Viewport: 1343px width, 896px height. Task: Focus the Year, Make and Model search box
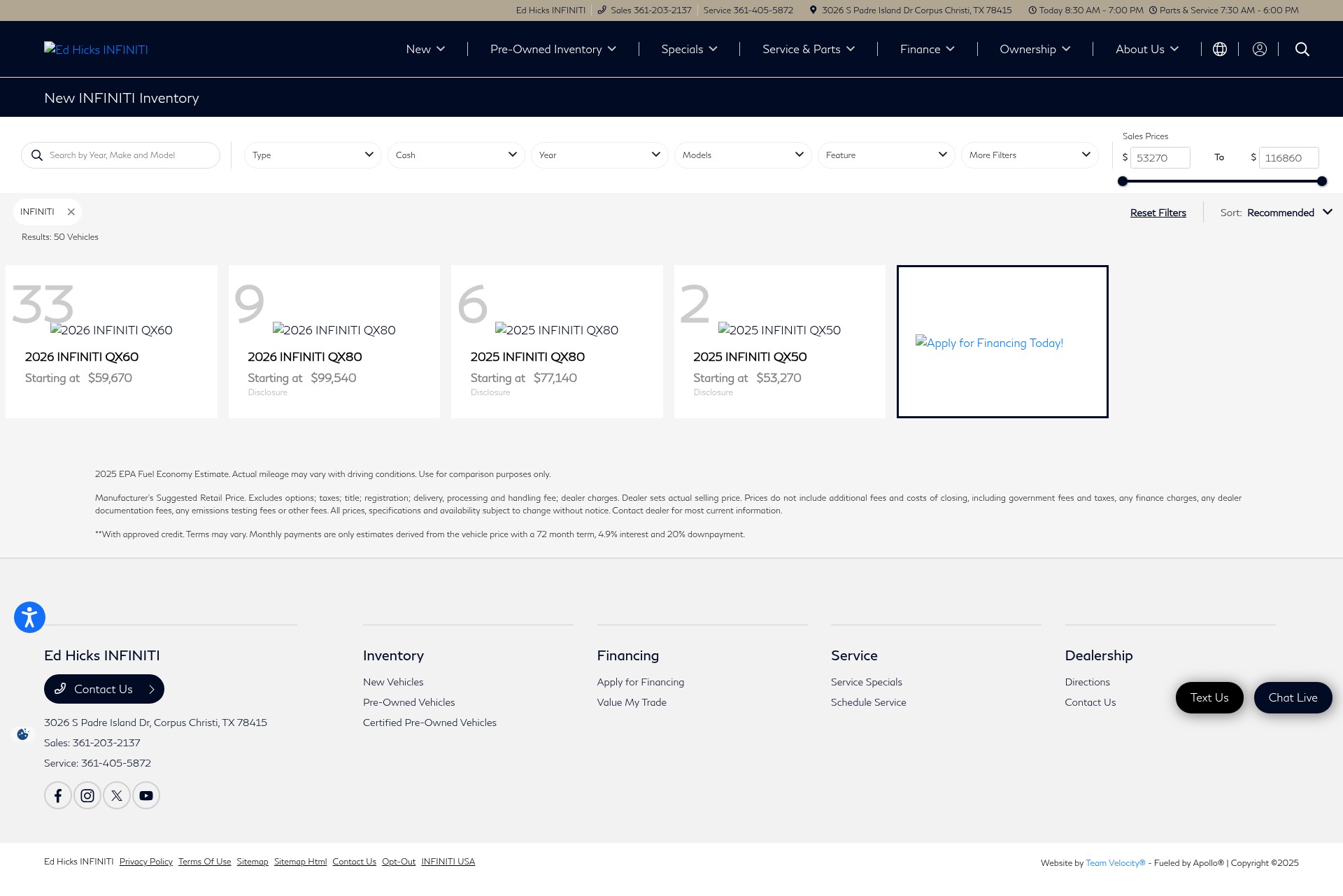[x=120, y=155]
